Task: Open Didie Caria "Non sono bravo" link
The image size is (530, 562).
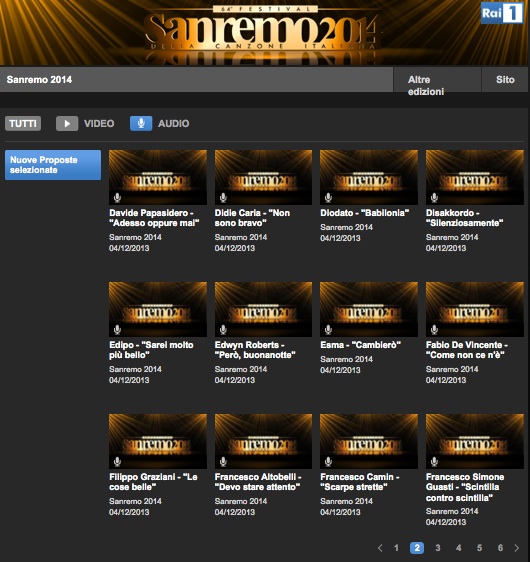Action: pos(252,218)
